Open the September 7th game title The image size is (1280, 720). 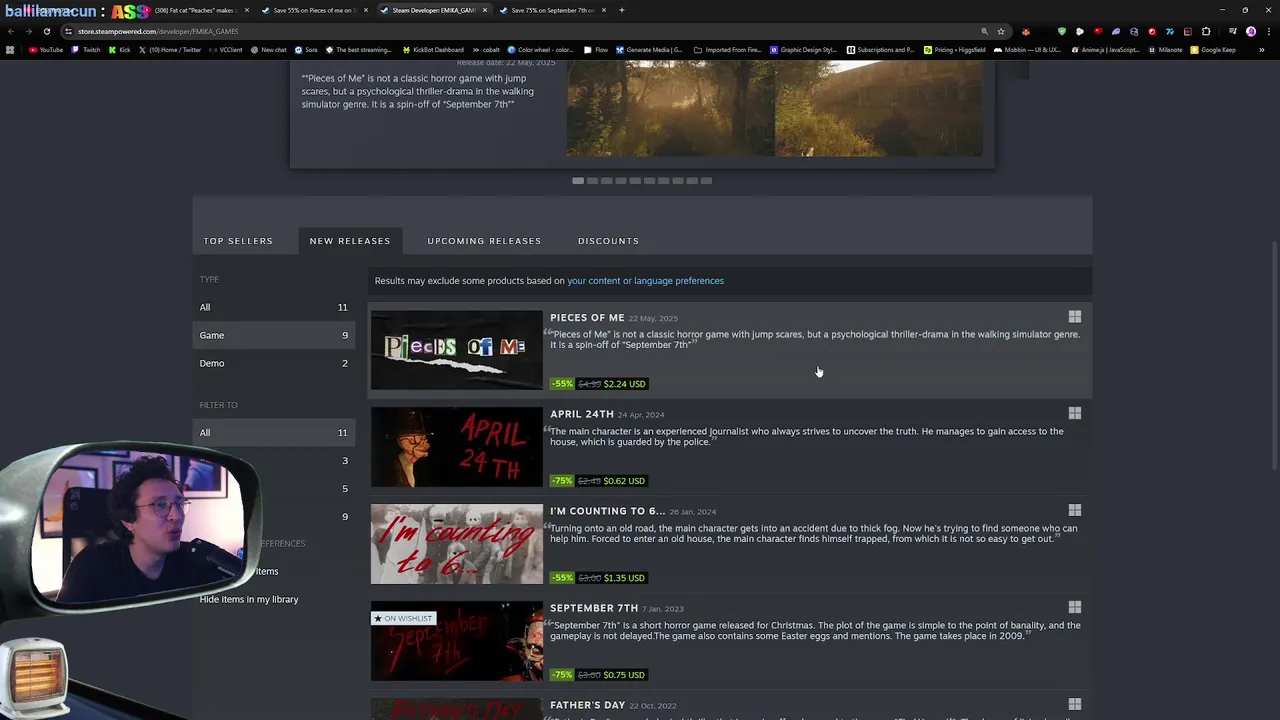coord(594,608)
